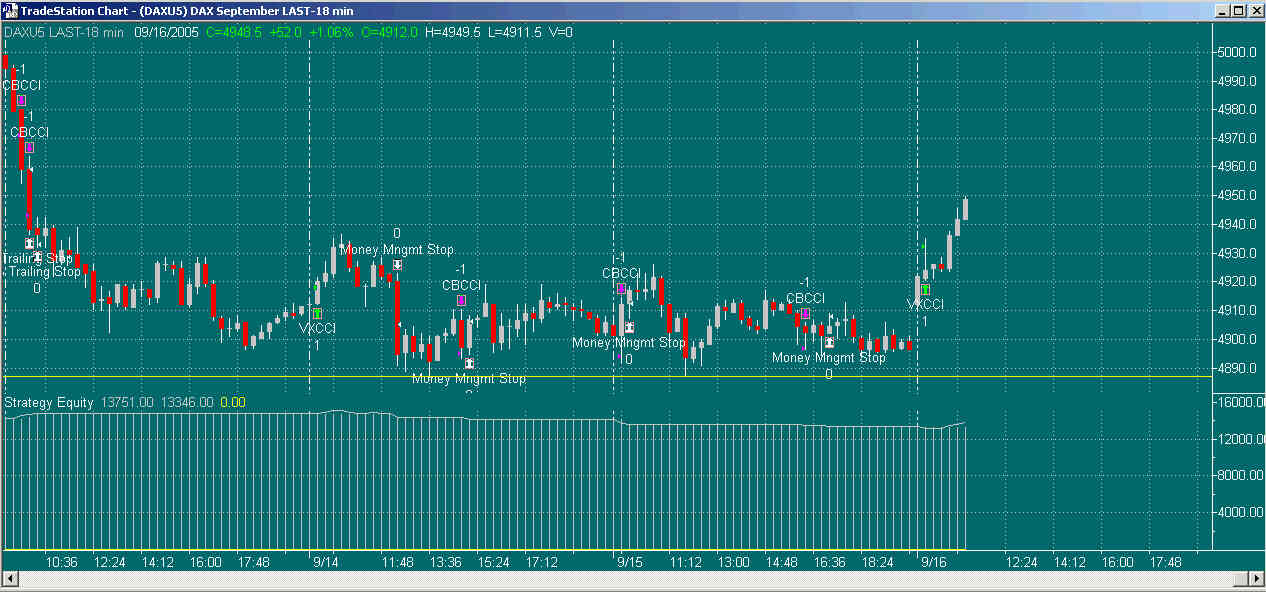
Task: Close the TradeStation Chart window
Action: click(1255, 11)
